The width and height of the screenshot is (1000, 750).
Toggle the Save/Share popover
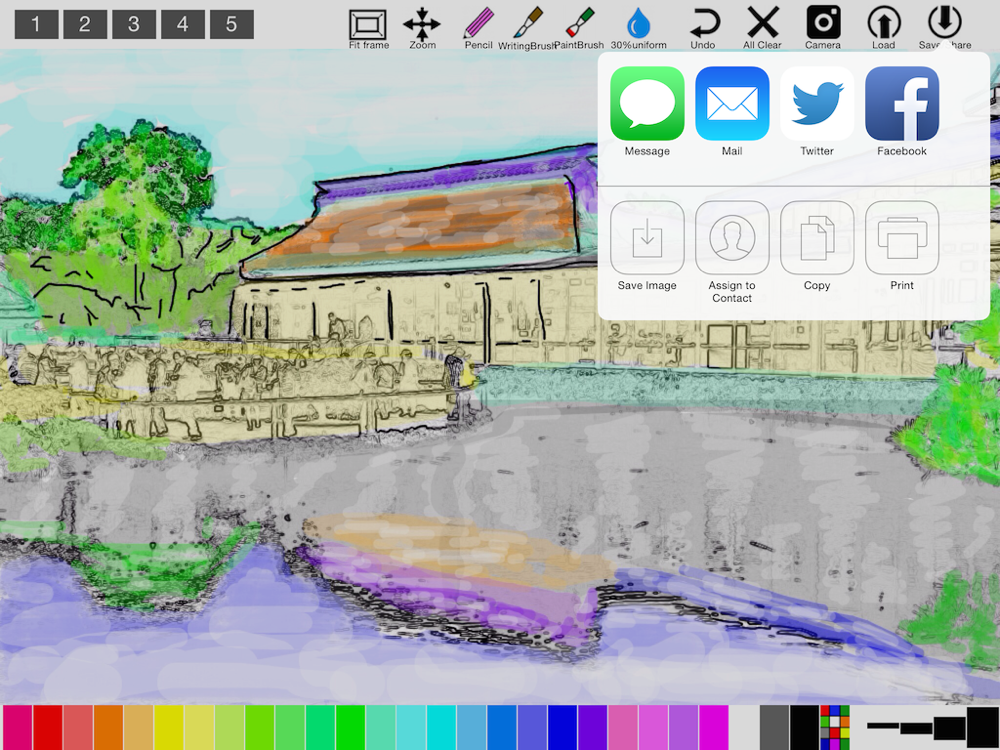point(945,26)
